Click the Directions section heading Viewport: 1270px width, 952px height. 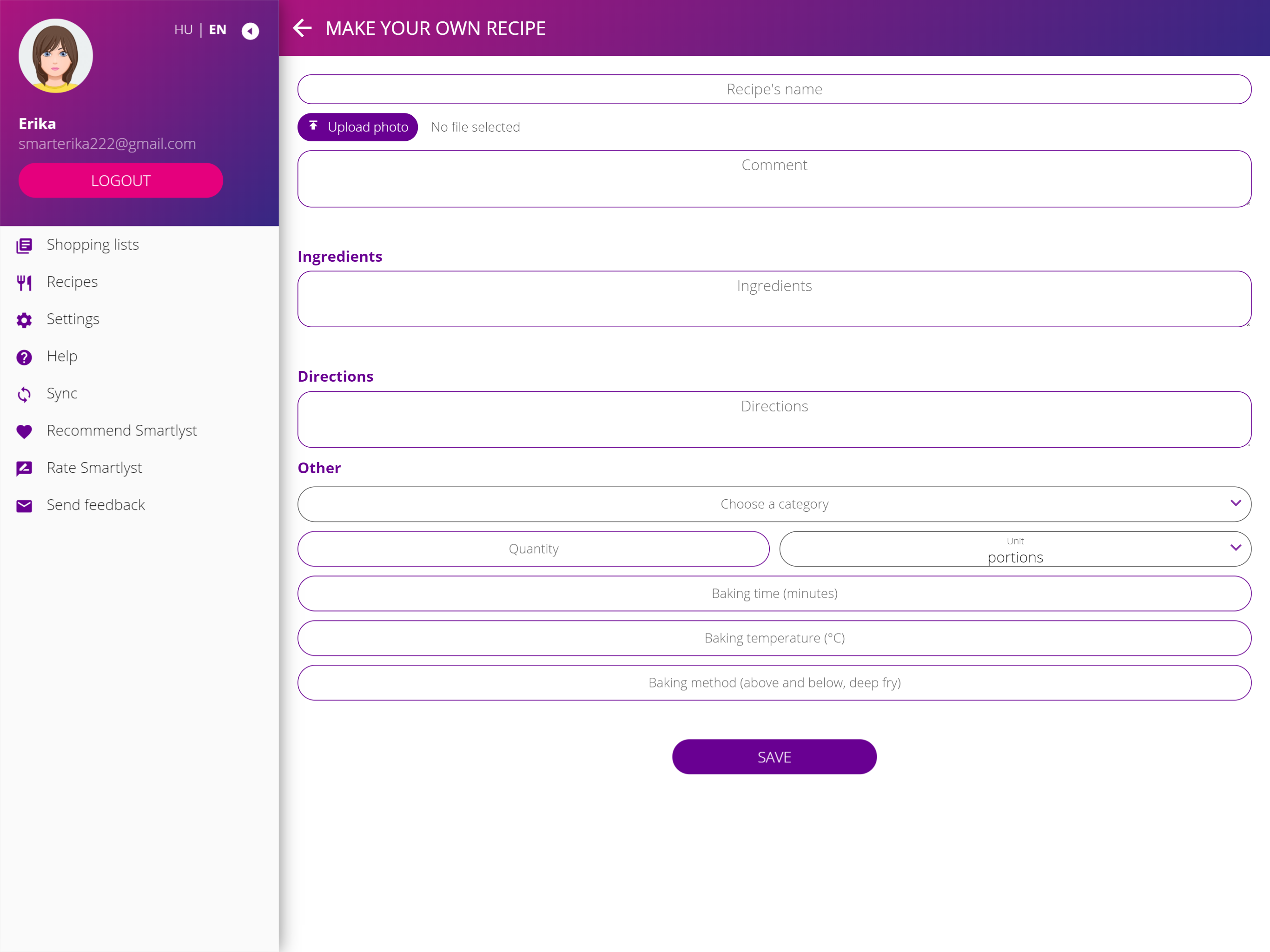click(x=336, y=376)
